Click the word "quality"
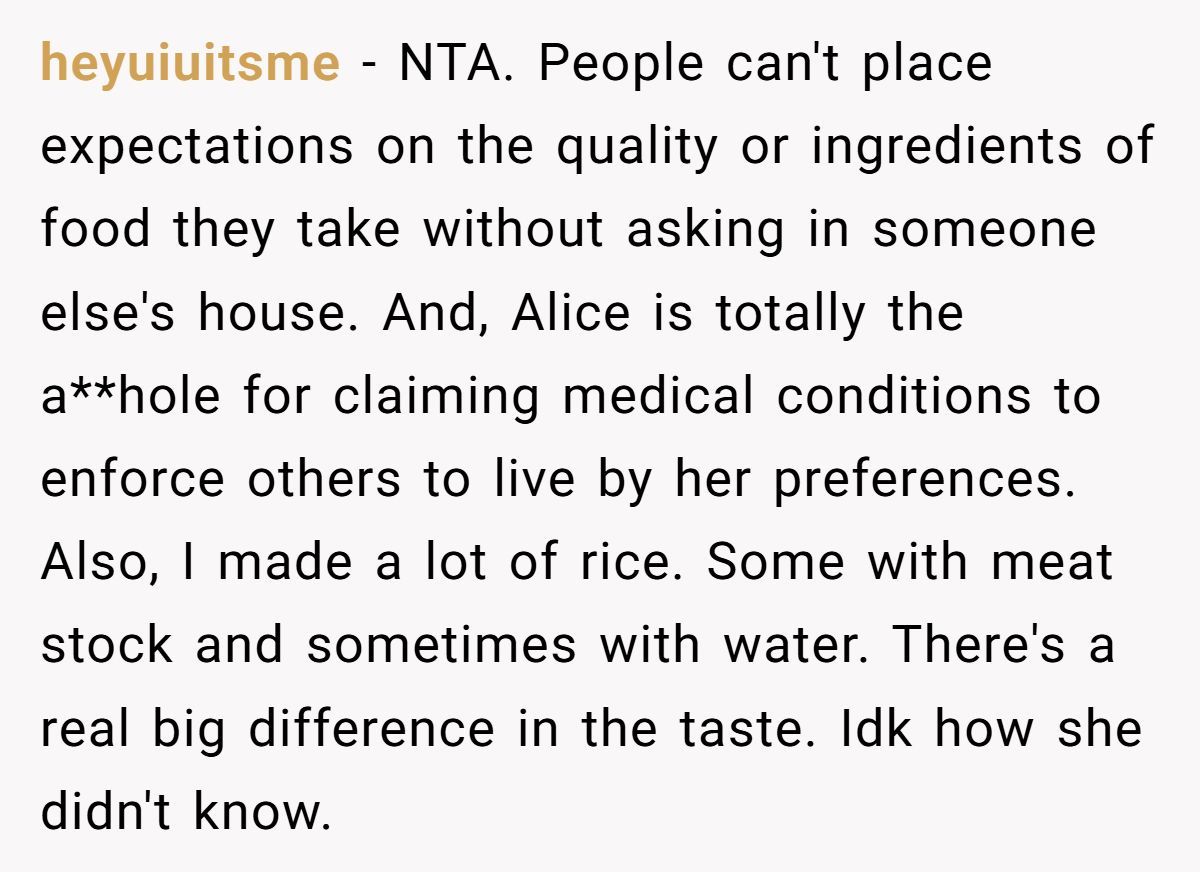This screenshot has width=1200, height=872. [x=636, y=147]
